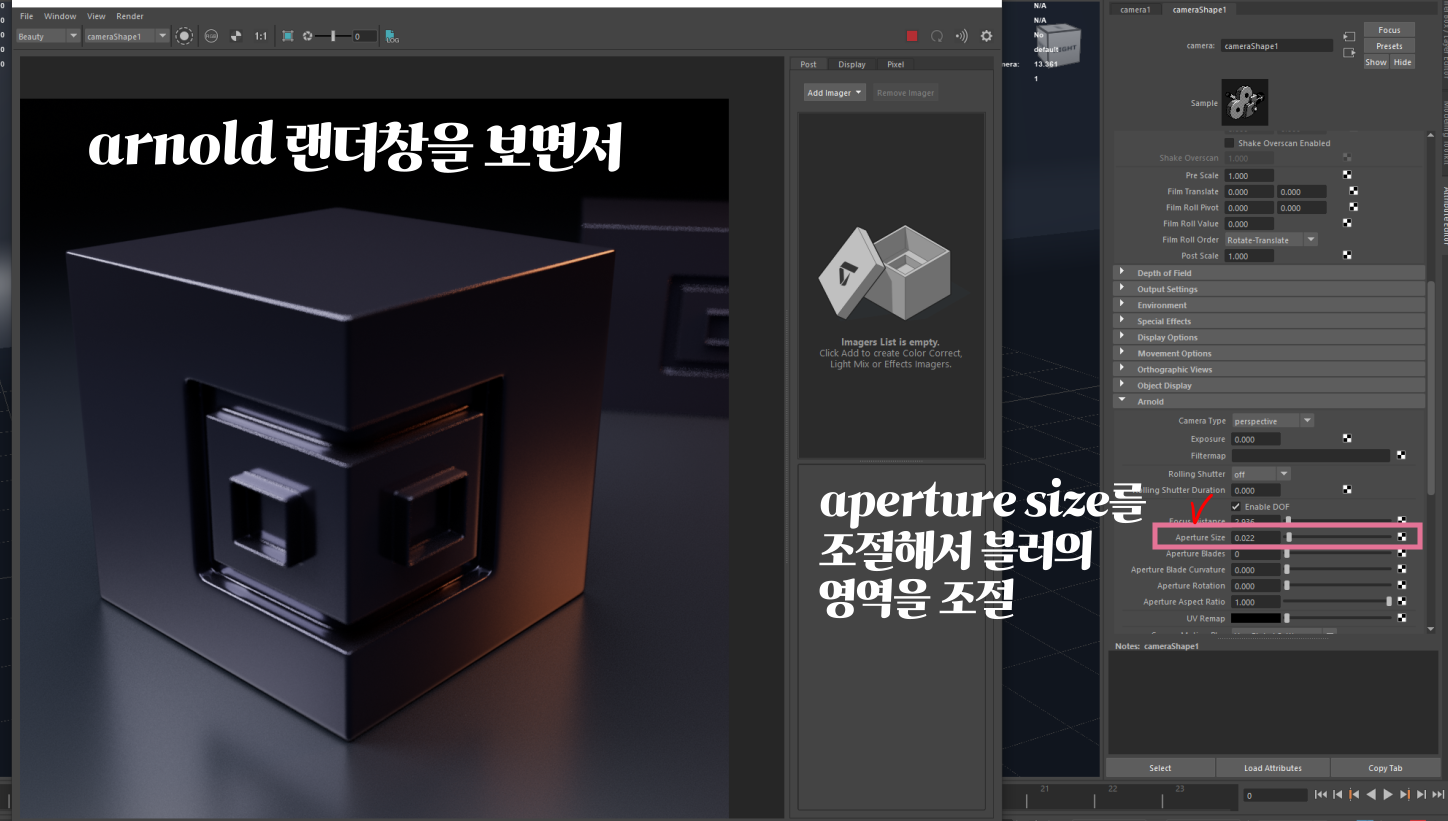Click the map button next to Aperture Rotation
1448x821 pixels.
tap(1402, 585)
